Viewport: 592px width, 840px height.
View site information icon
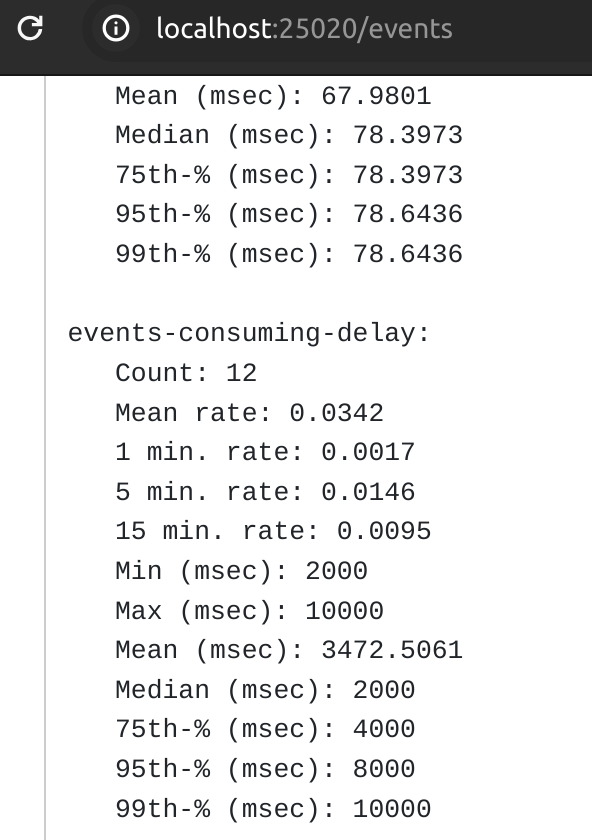116,28
